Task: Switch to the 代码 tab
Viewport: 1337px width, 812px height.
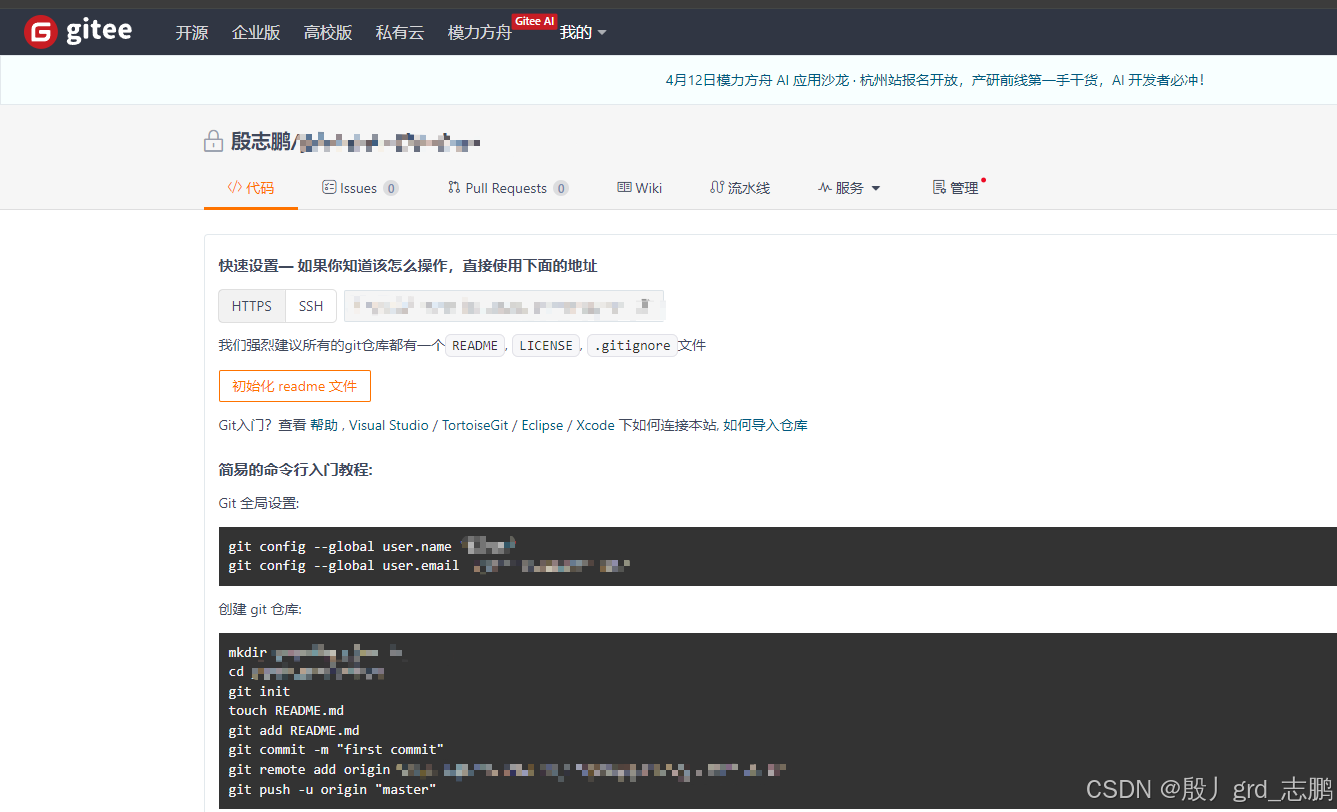Action: (x=250, y=188)
